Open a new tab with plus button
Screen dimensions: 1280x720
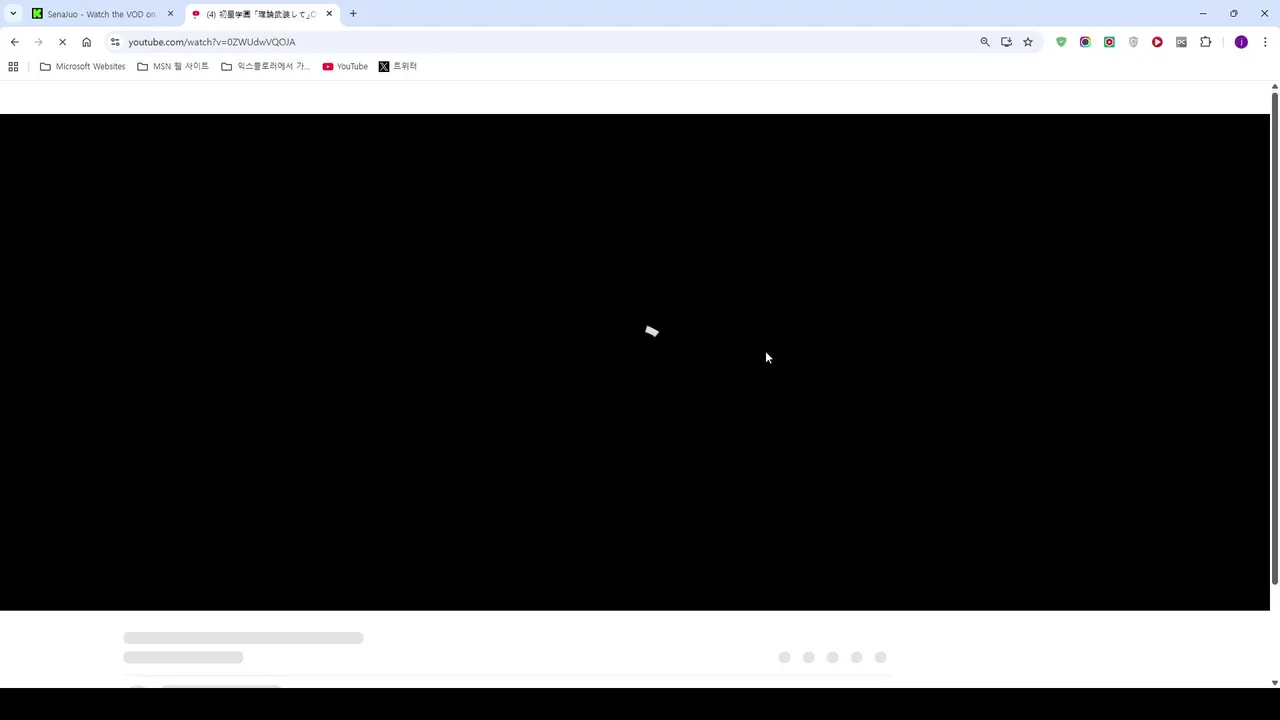(x=353, y=14)
